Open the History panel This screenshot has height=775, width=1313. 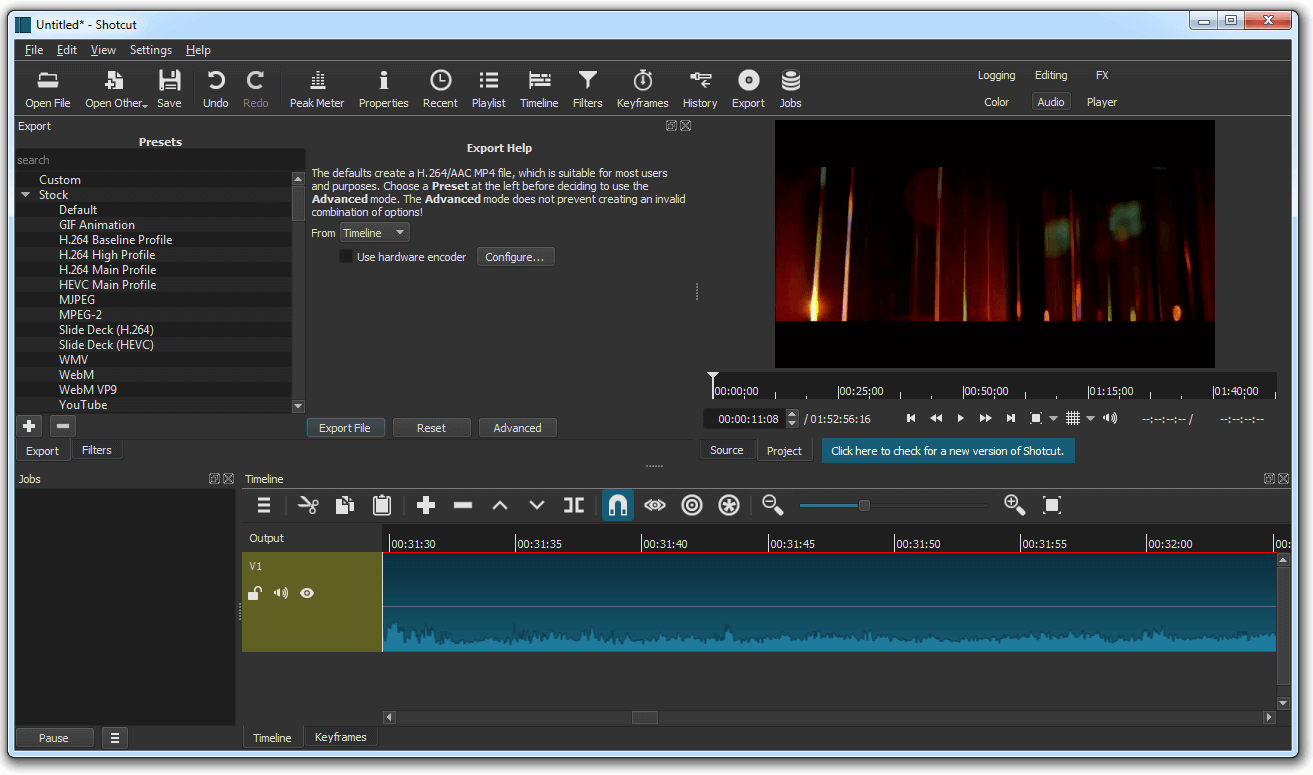click(x=700, y=89)
